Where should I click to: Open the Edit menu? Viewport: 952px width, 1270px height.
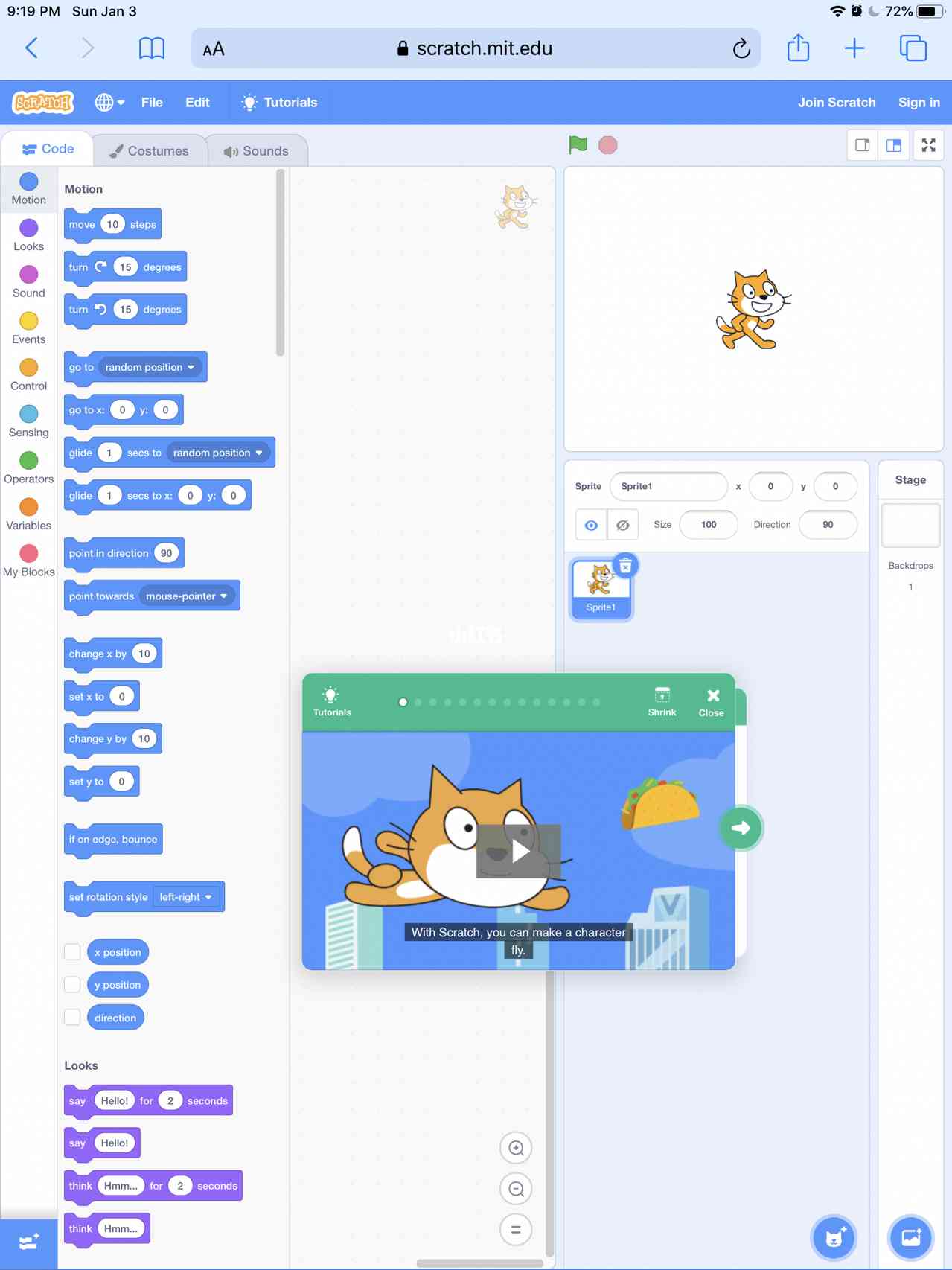coord(197,102)
